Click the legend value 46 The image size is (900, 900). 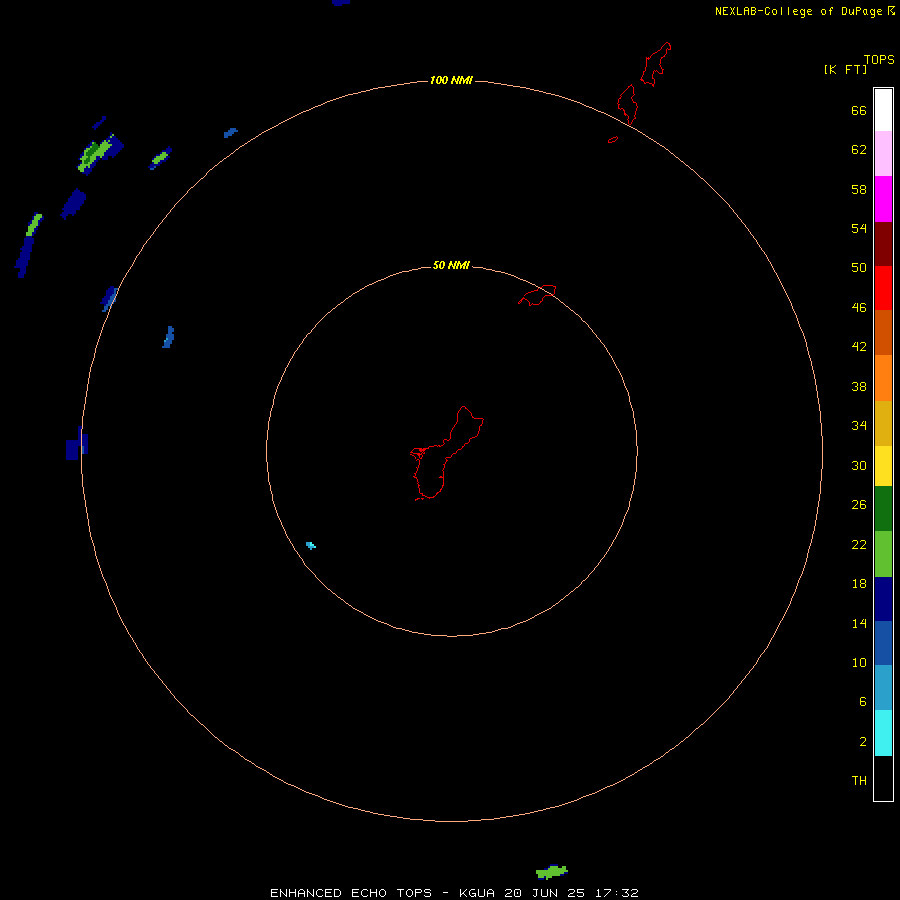[x=859, y=307]
